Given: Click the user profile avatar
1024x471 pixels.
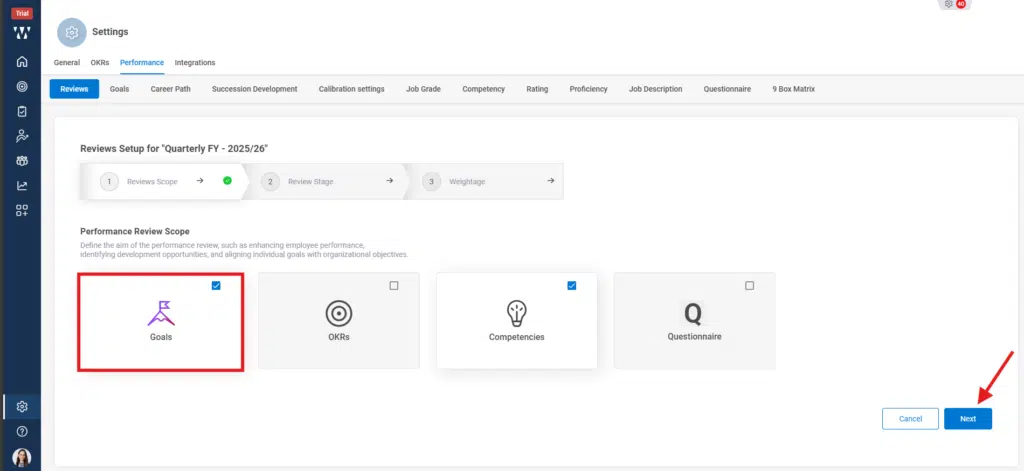Looking at the screenshot, I should tap(21, 456).
